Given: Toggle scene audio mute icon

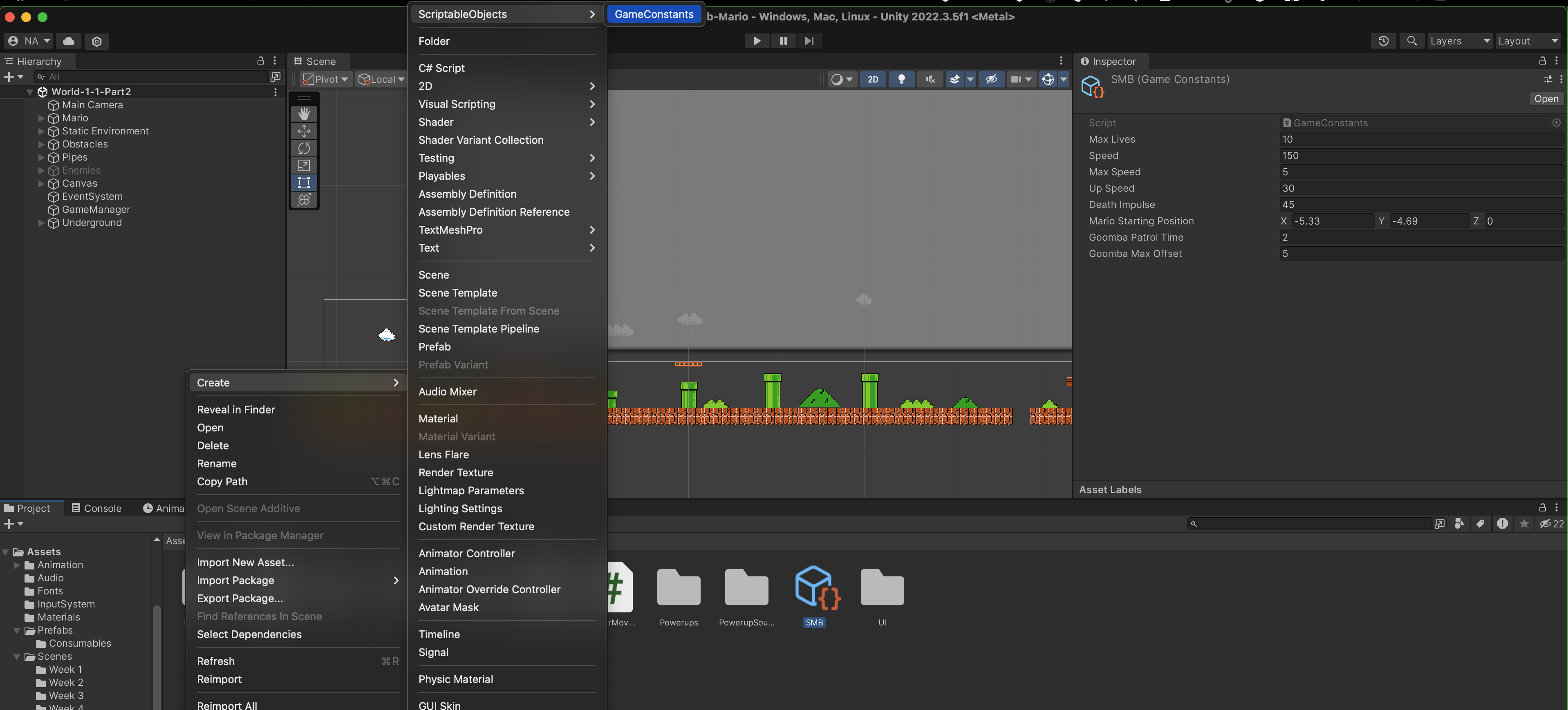Looking at the screenshot, I should [x=930, y=79].
